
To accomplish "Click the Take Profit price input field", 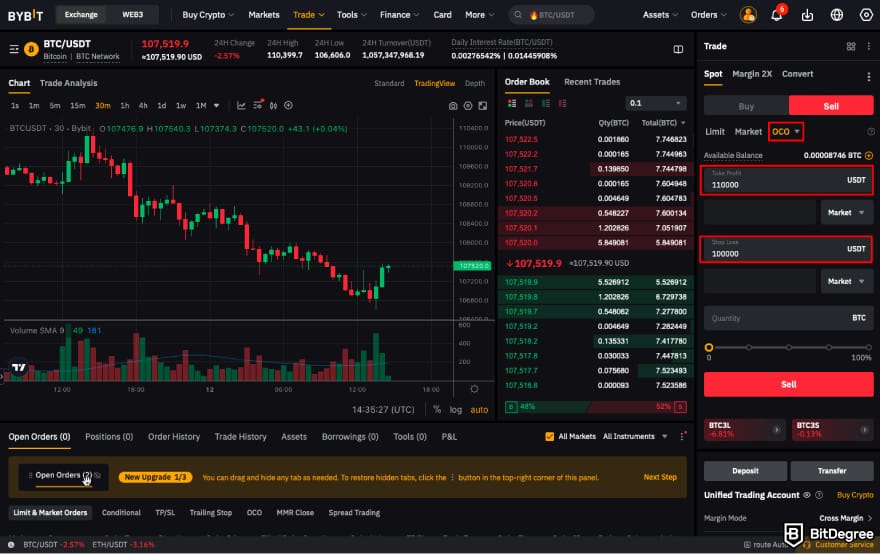I will [787, 180].
